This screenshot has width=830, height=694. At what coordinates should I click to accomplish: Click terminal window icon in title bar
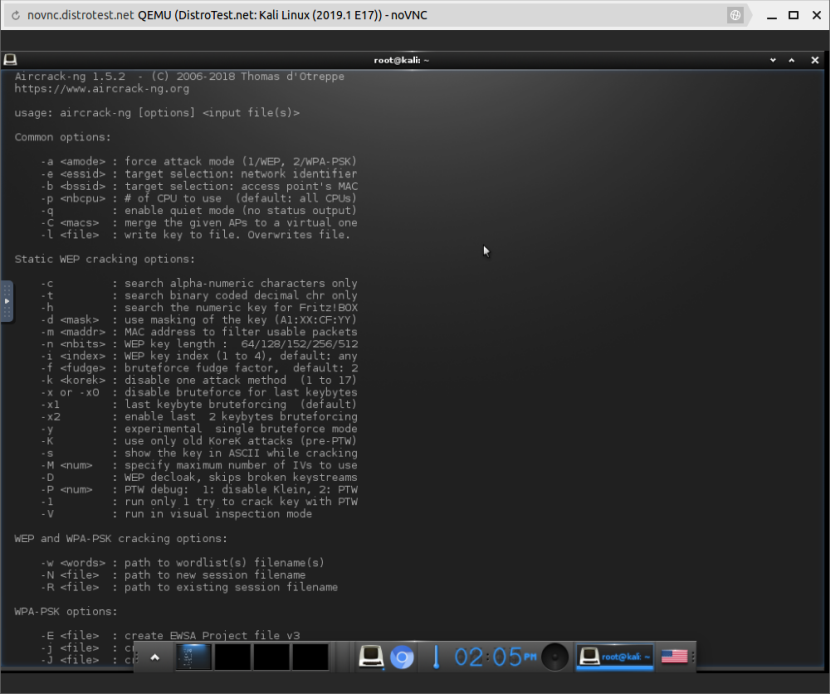tap(10, 60)
